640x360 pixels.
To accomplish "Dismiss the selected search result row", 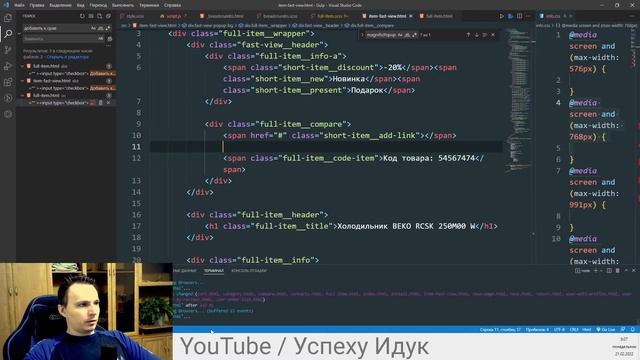I will coord(108,103).
